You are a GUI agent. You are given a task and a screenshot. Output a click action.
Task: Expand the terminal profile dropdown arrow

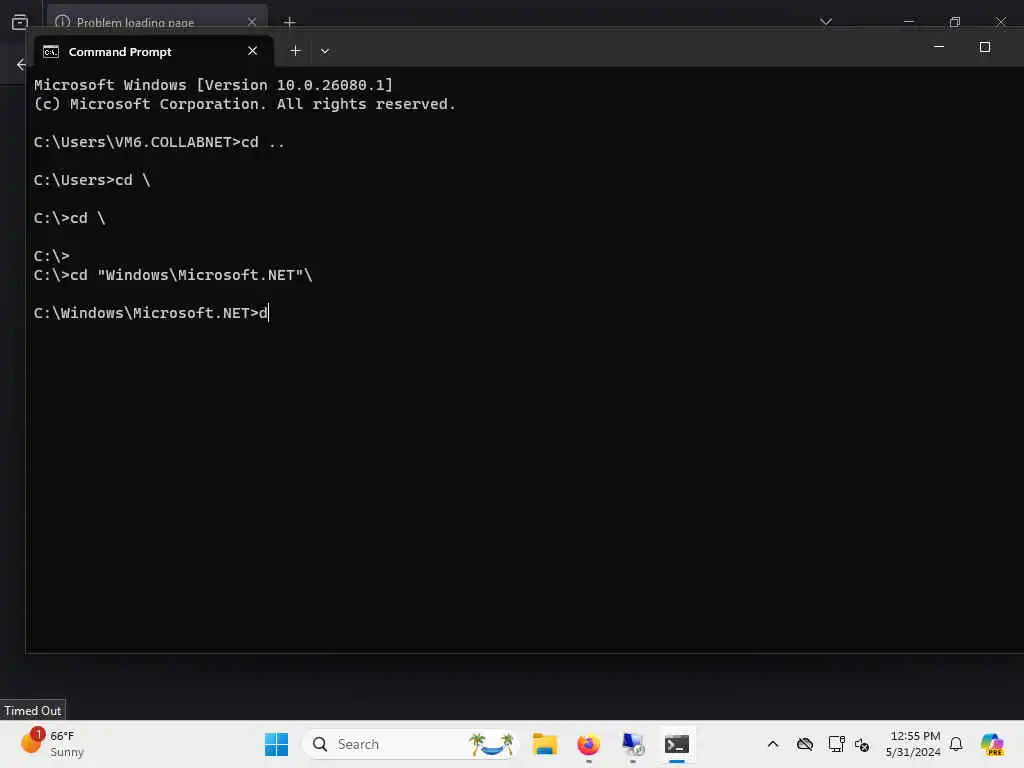point(325,51)
